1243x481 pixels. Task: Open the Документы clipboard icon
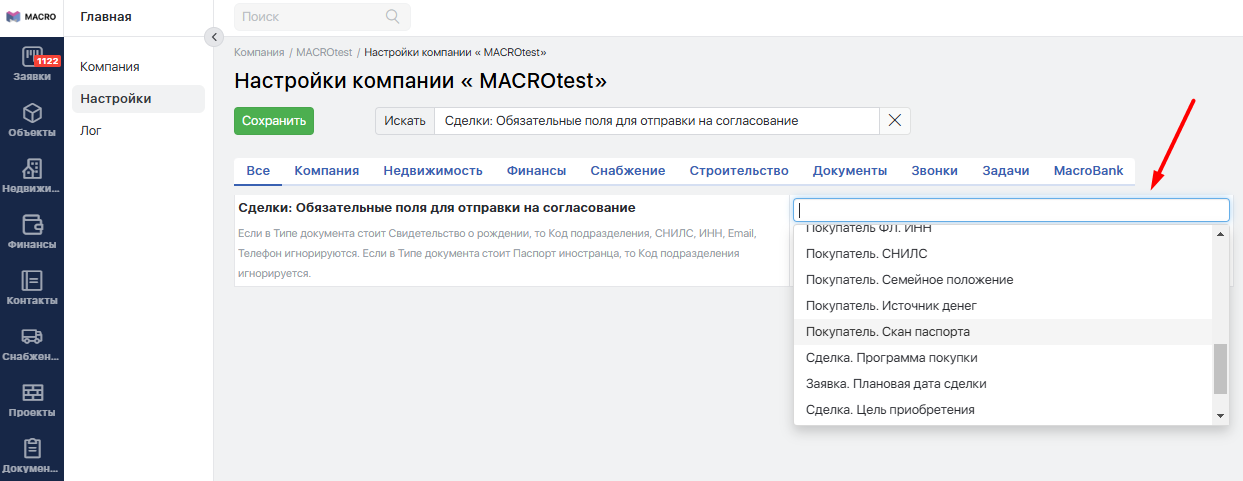pos(32,449)
